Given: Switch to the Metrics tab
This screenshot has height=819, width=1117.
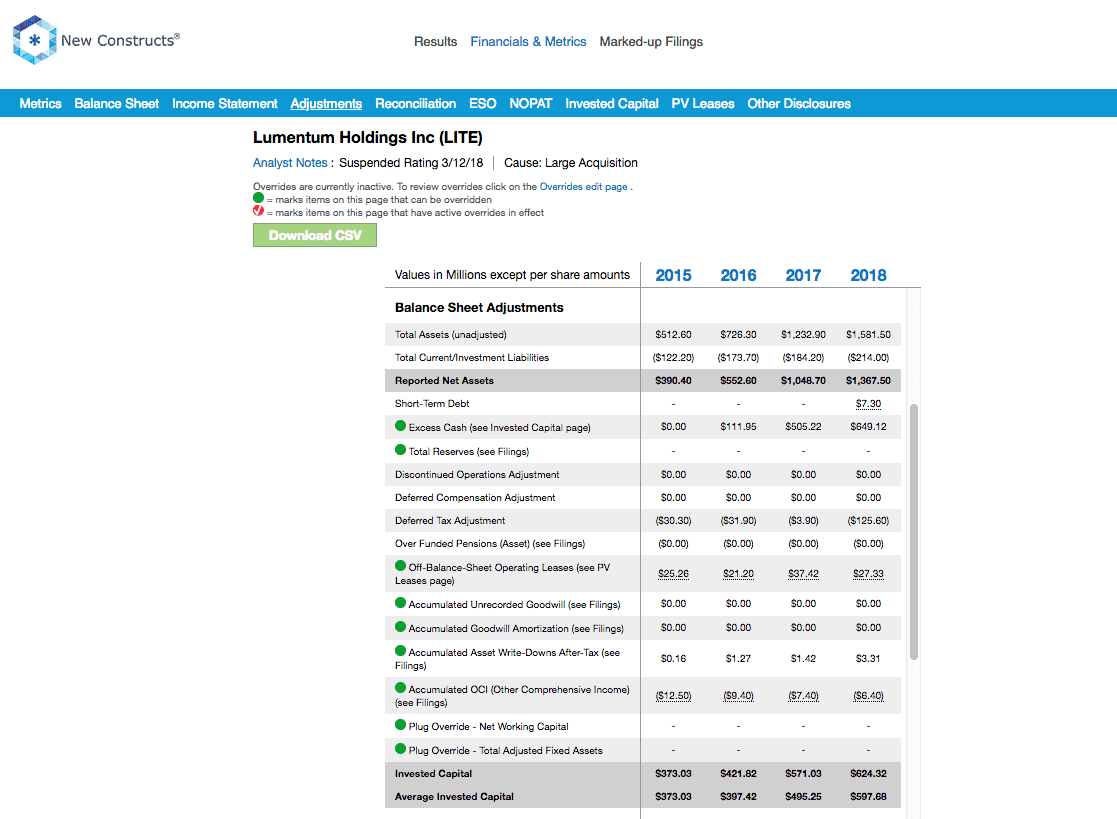Looking at the screenshot, I should point(41,103).
